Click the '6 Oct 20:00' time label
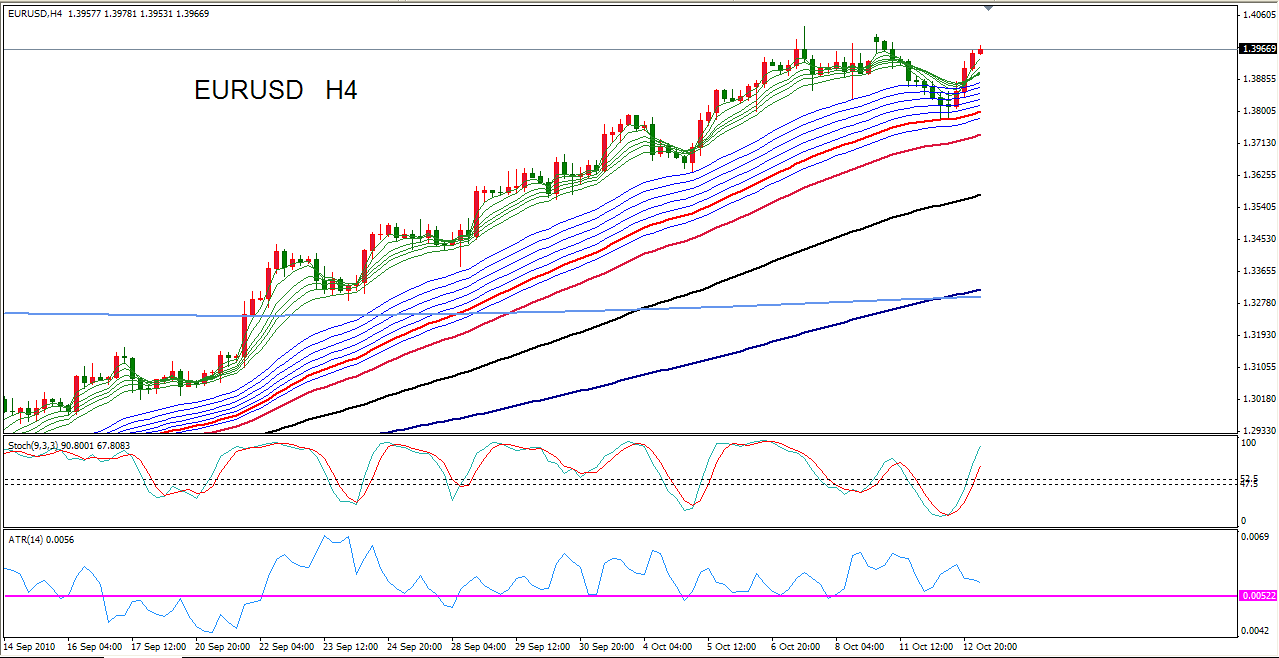The height and width of the screenshot is (658, 1279). tap(796, 647)
